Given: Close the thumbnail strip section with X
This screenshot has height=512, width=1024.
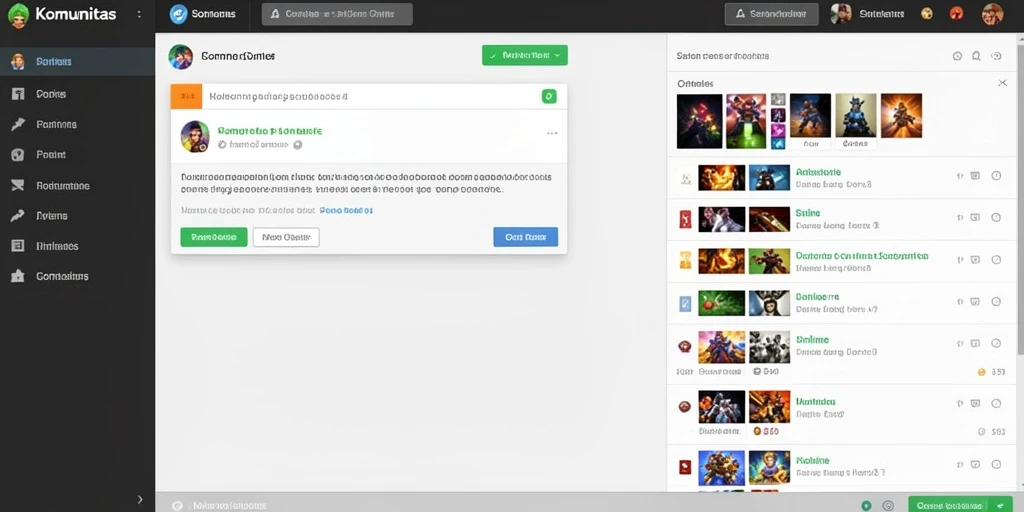Looking at the screenshot, I should (1002, 83).
